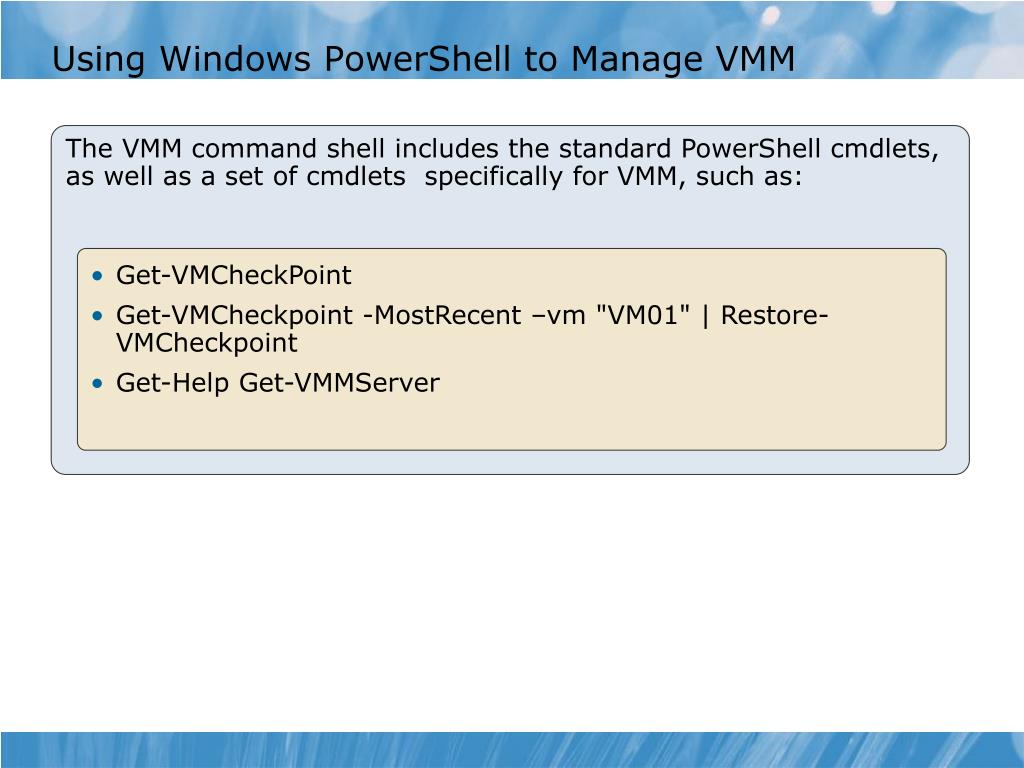Image resolution: width=1024 pixels, height=768 pixels.
Task: Click the bullet dot beside Get-VMCheckpoint -MostRecent
Action: tap(98, 316)
